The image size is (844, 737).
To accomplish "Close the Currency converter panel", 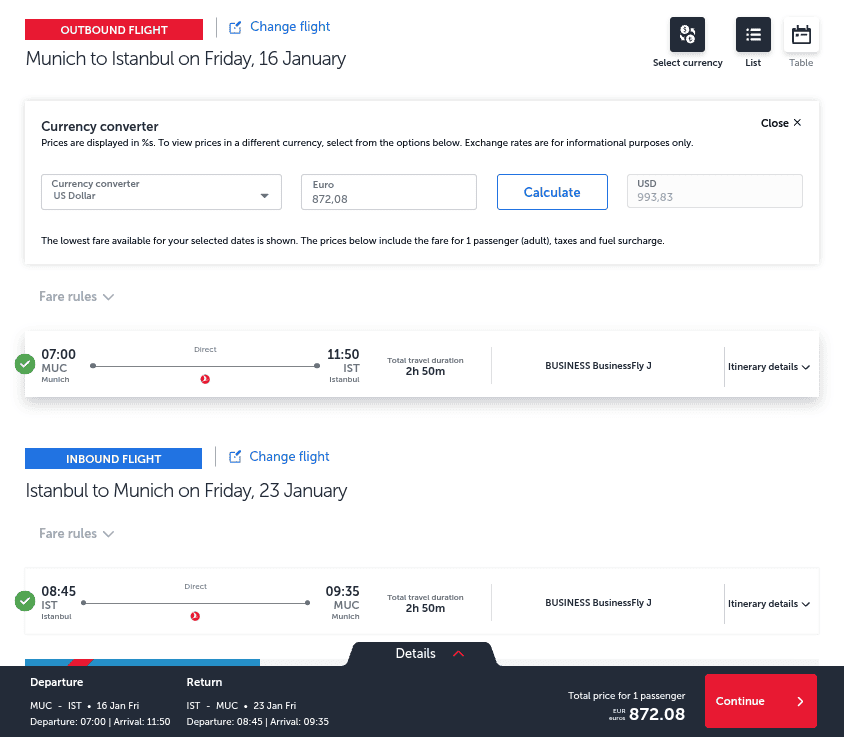I will point(781,123).
